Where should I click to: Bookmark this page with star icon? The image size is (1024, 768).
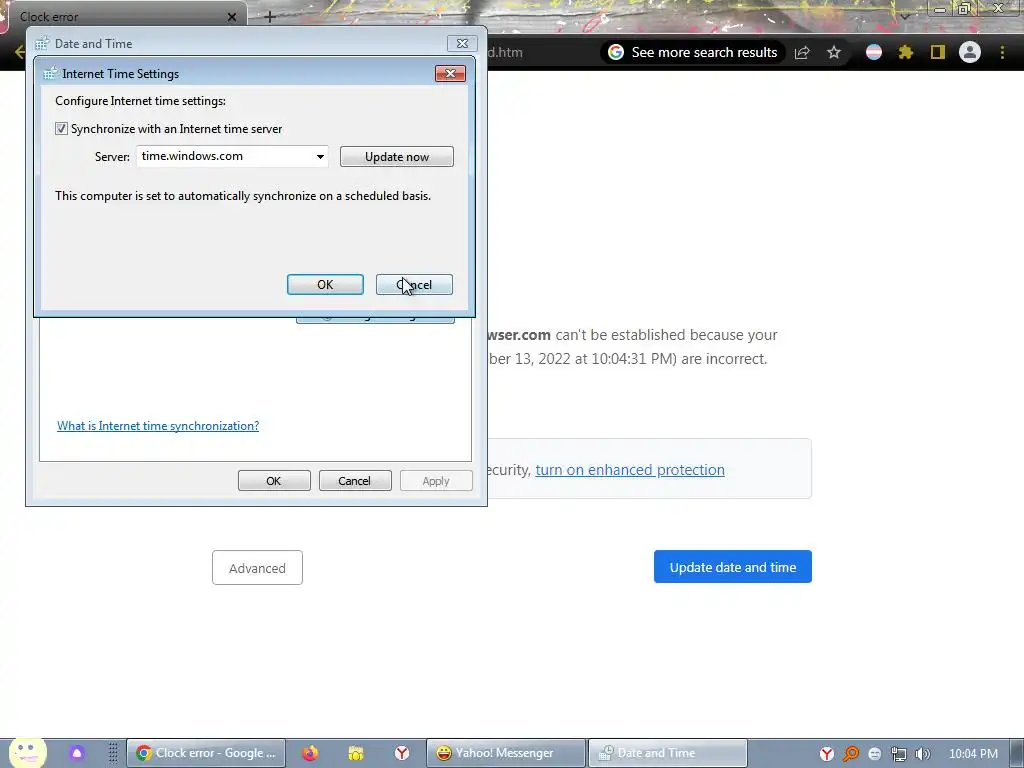coord(833,52)
